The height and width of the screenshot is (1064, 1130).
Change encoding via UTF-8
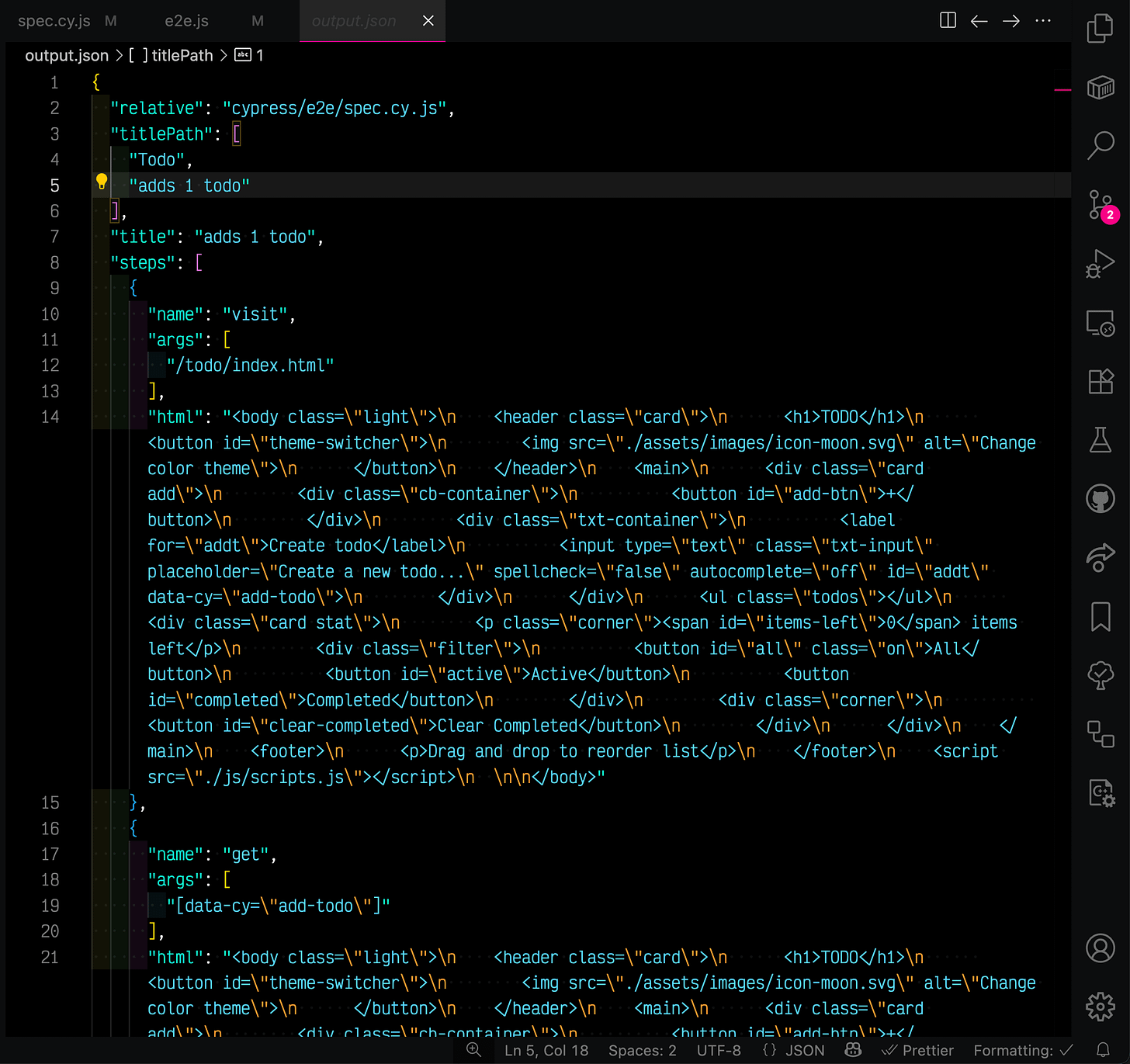click(719, 1050)
